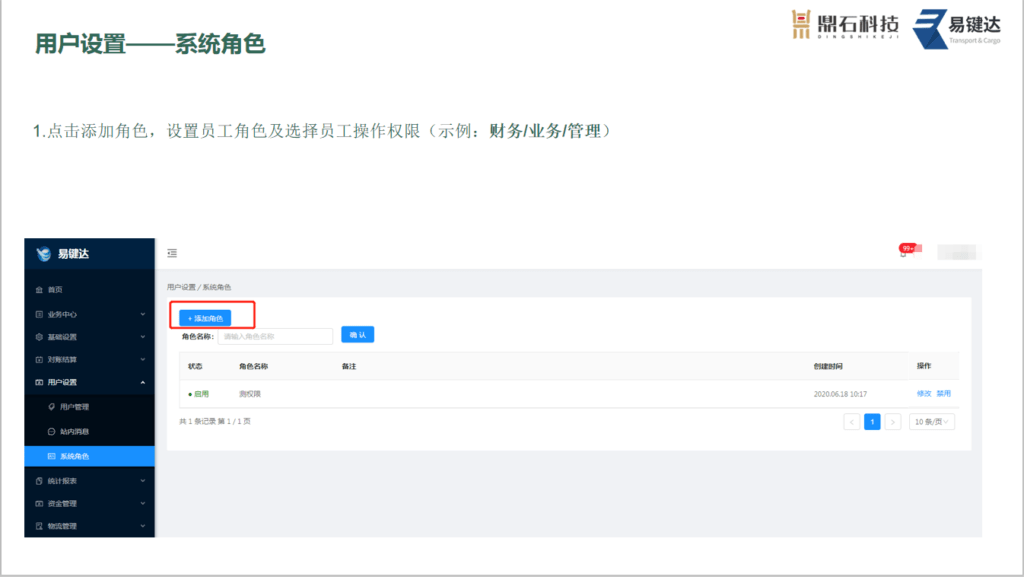Click the 2020.06.18 10:17 creation time cell

coord(840,394)
